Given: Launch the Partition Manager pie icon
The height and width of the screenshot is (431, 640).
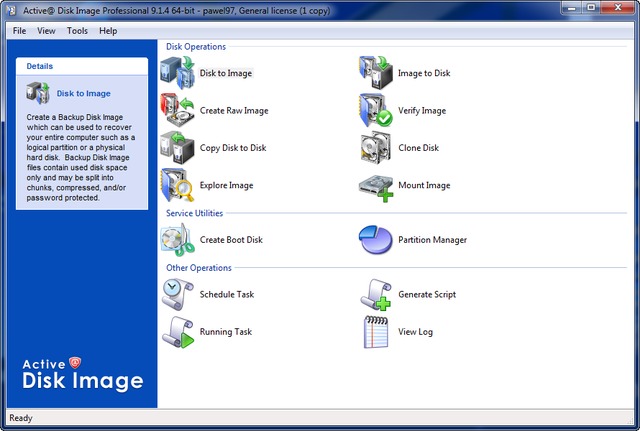Looking at the screenshot, I should click(x=374, y=240).
